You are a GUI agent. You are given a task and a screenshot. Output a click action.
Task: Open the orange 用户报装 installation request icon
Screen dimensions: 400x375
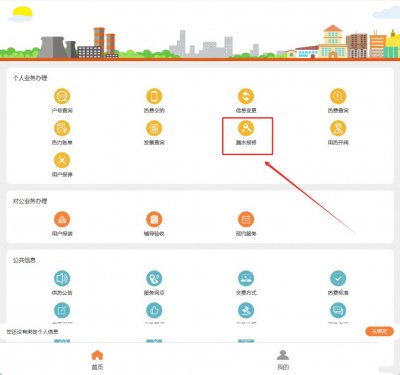62,219
